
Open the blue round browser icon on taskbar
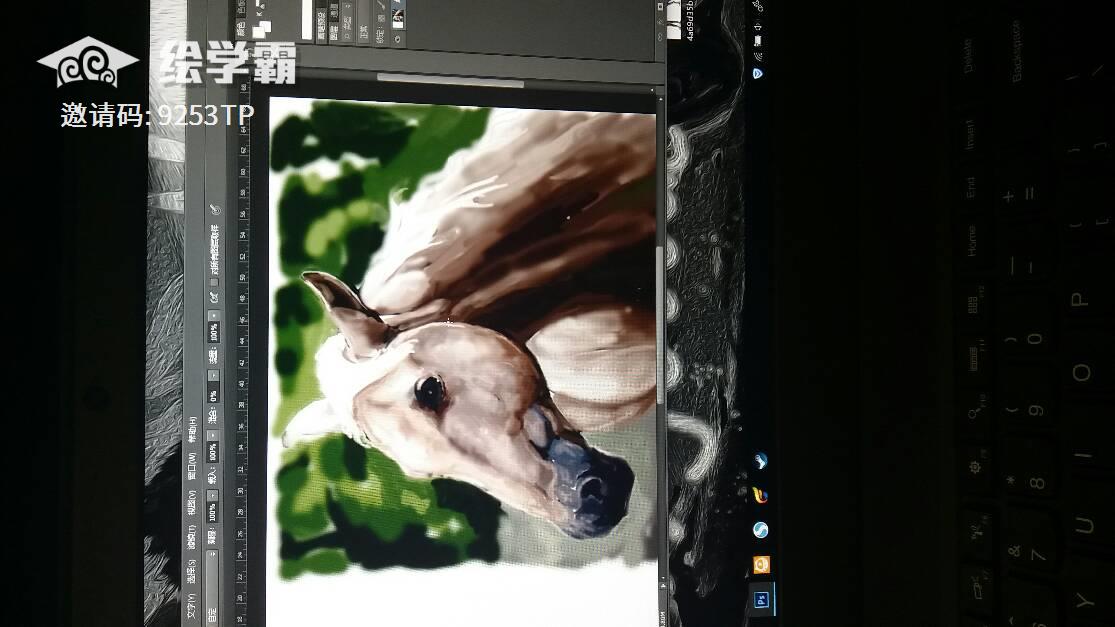760,530
